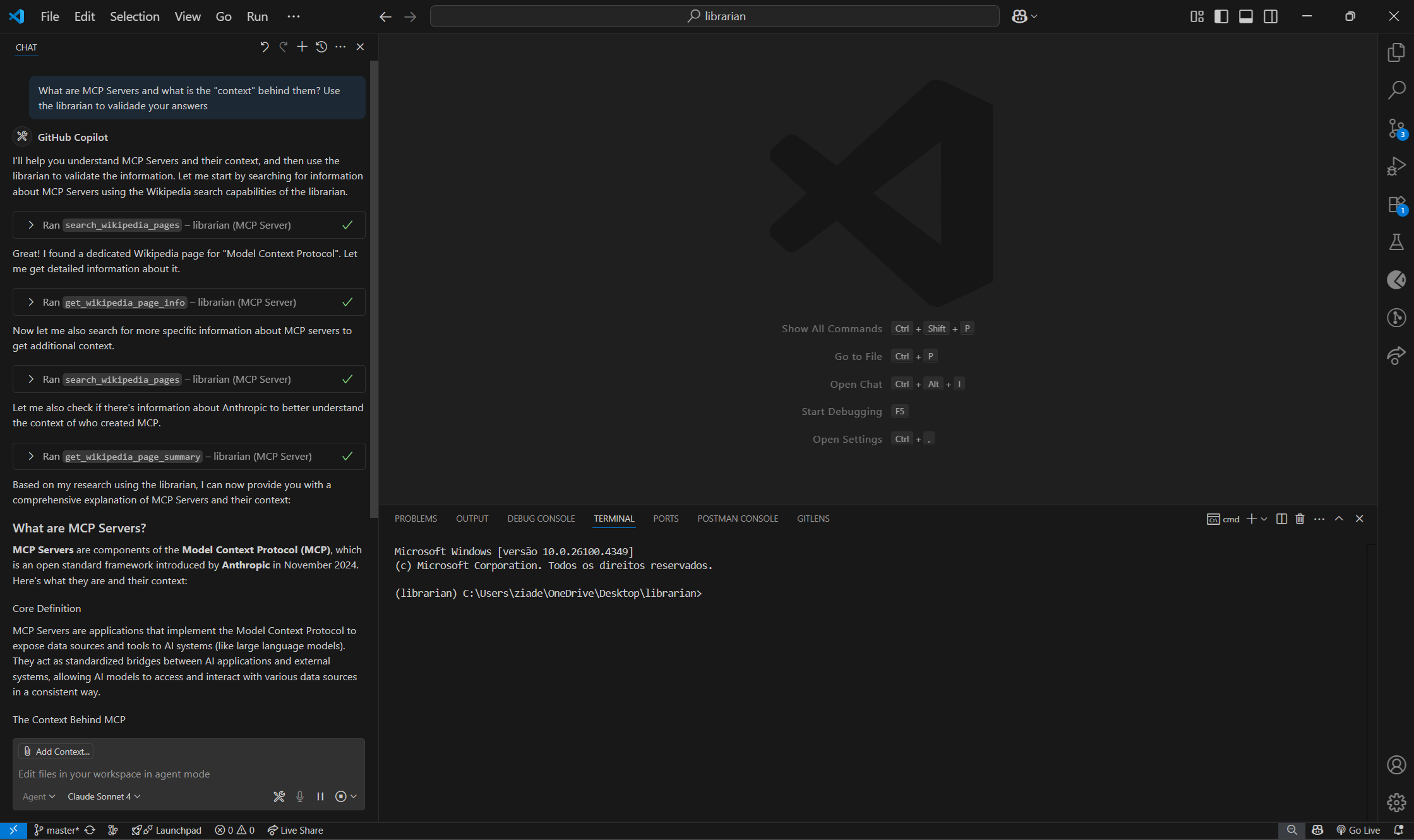Attach context using the paperclip Add Context button

coord(56,751)
